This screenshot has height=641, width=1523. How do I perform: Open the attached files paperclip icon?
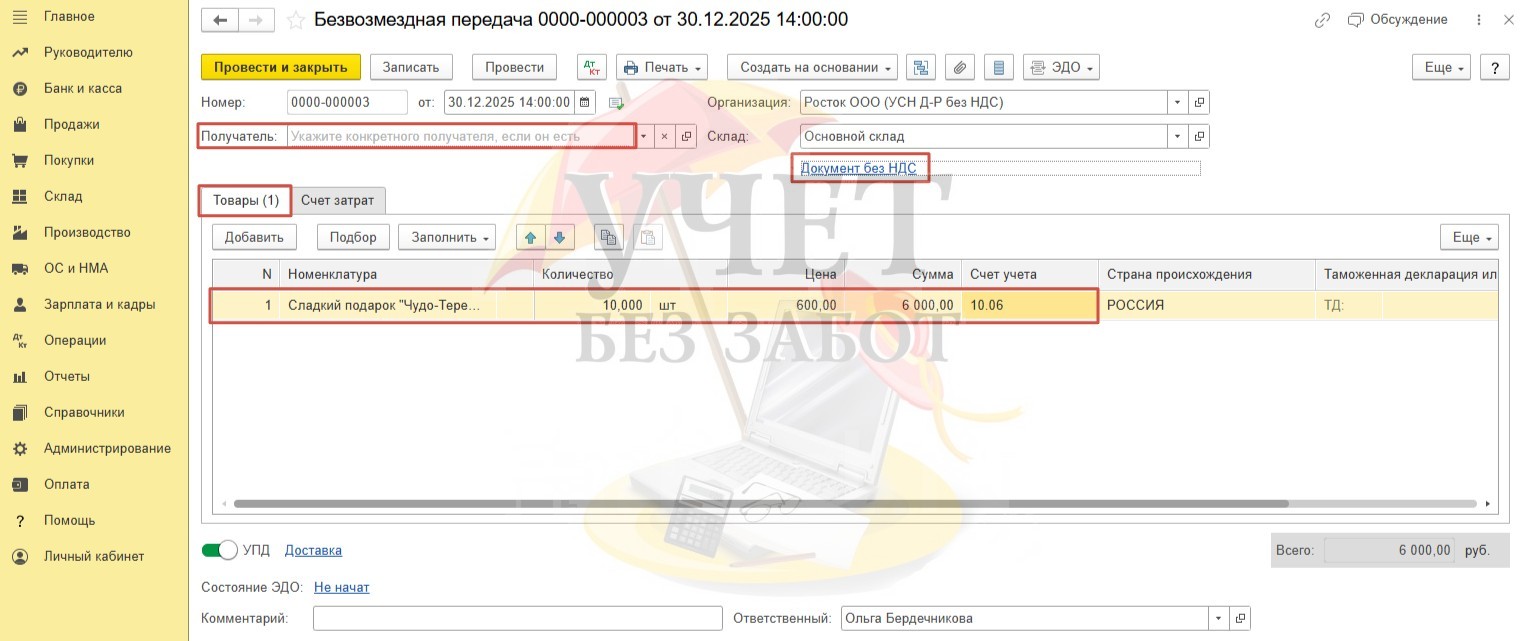[958, 67]
